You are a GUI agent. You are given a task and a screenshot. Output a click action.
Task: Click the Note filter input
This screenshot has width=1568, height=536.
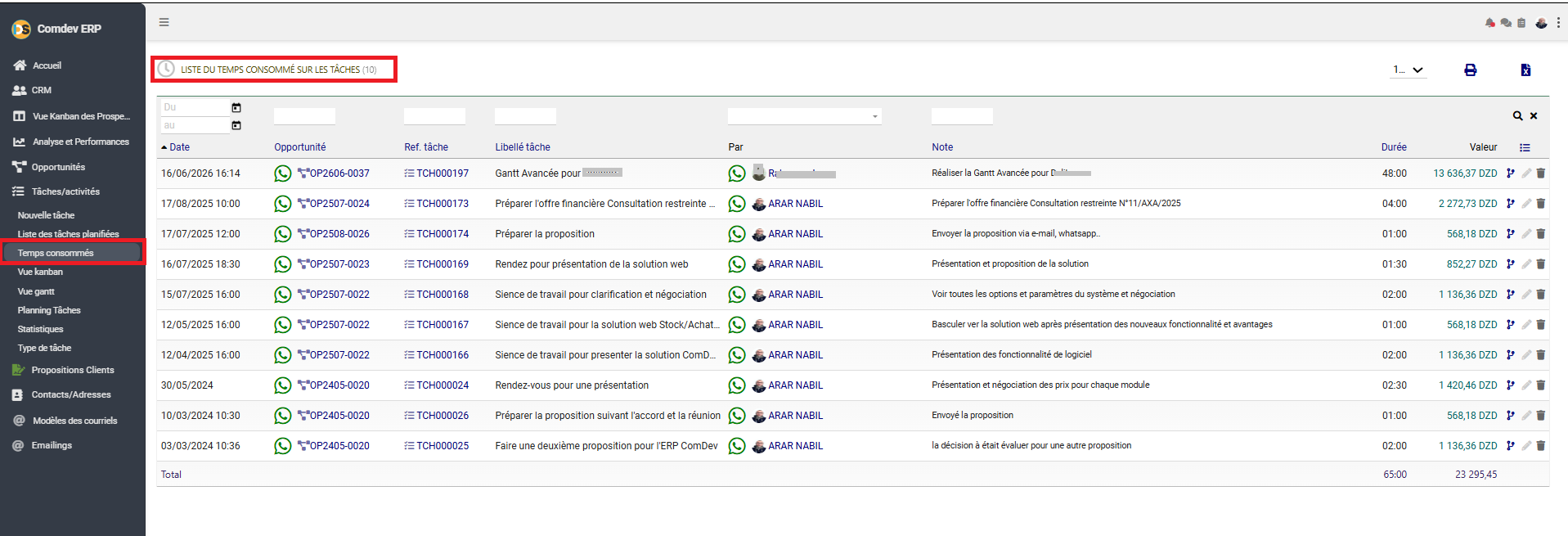[962, 116]
